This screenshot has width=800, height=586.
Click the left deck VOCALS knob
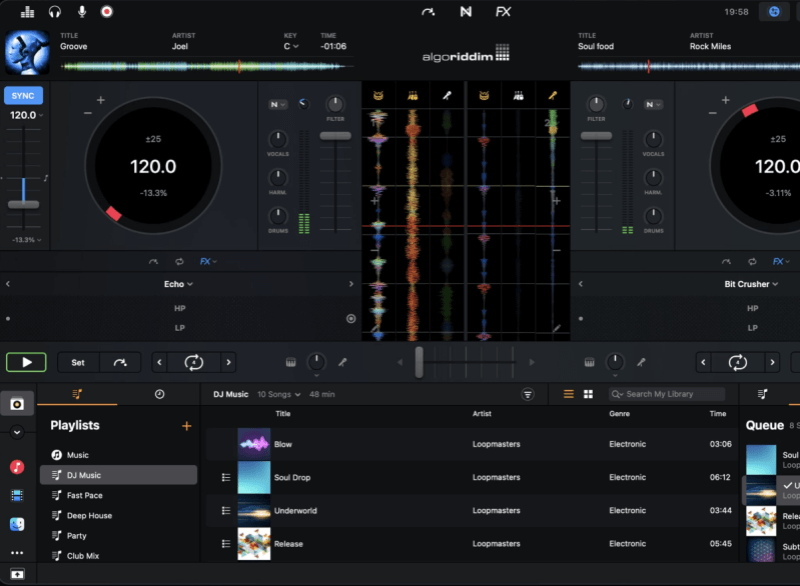278,139
